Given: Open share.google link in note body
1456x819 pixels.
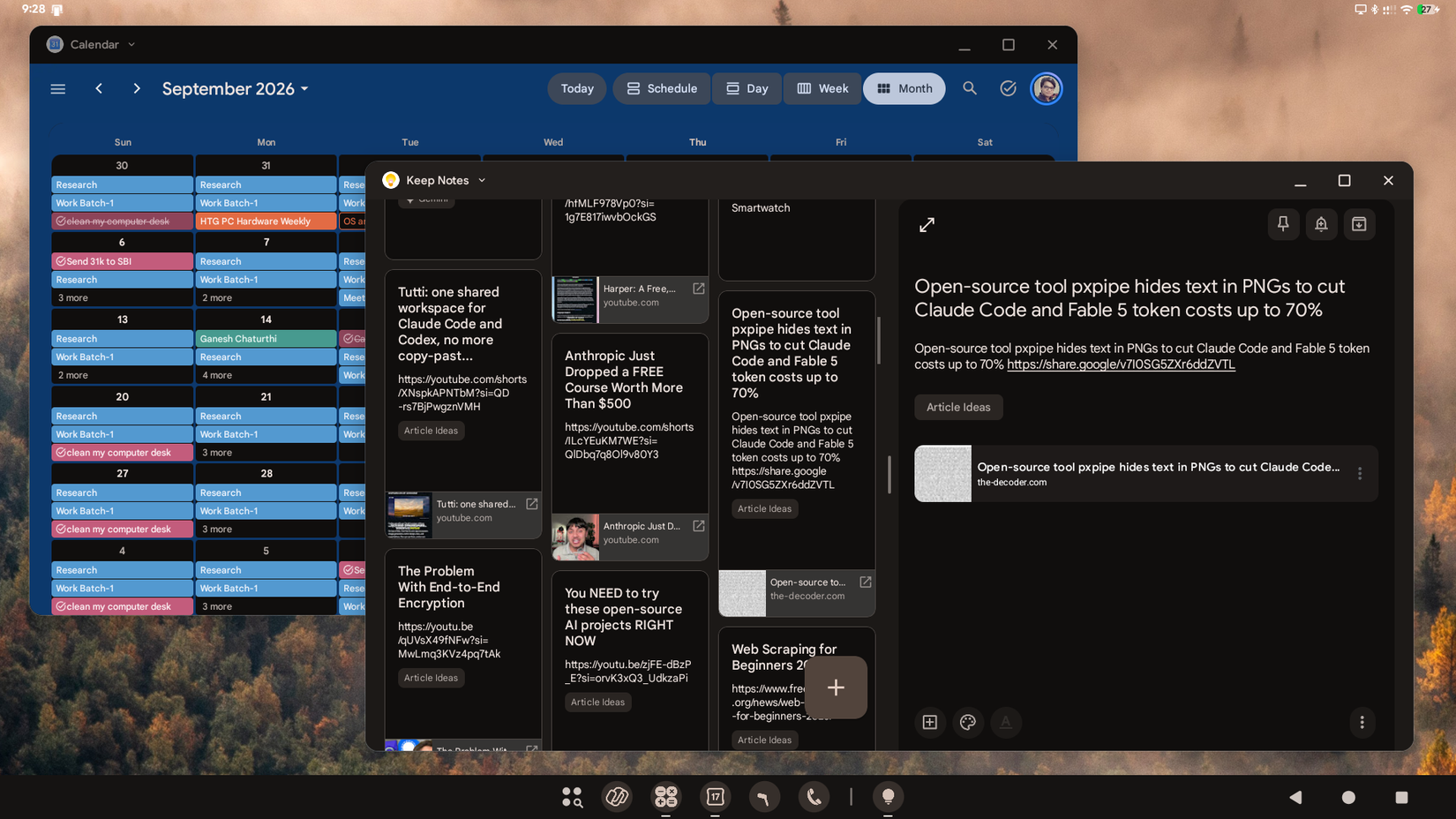Looking at the screenshot, I should [1121, 364].
